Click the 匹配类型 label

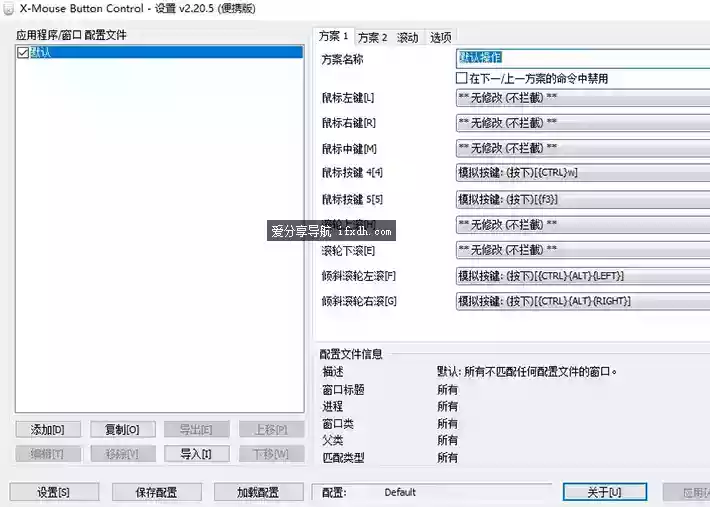343,458
